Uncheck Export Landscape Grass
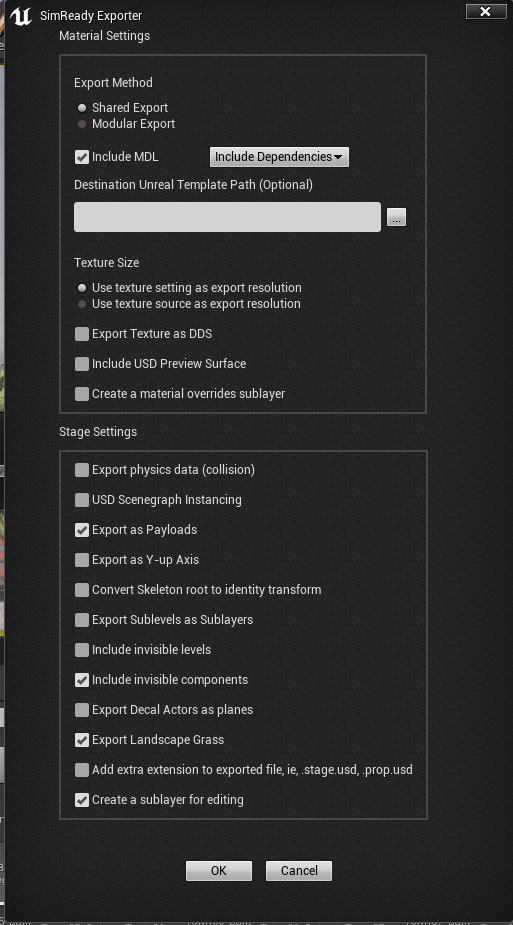513x925 pixels. click(x=82, y=740)
